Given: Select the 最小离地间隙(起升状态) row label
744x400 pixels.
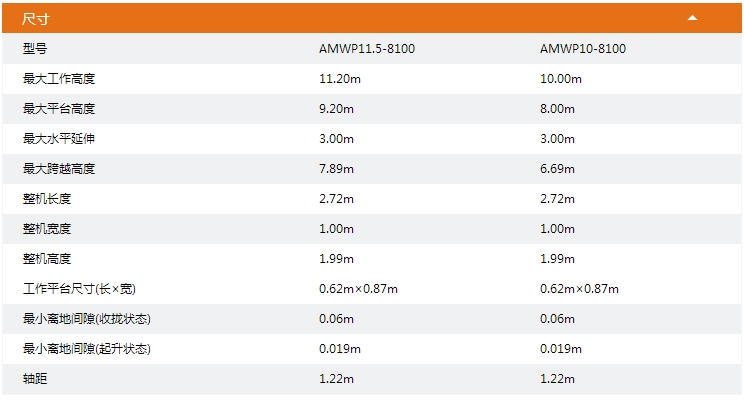Looking at the screenshot, I should coord(87,348).
